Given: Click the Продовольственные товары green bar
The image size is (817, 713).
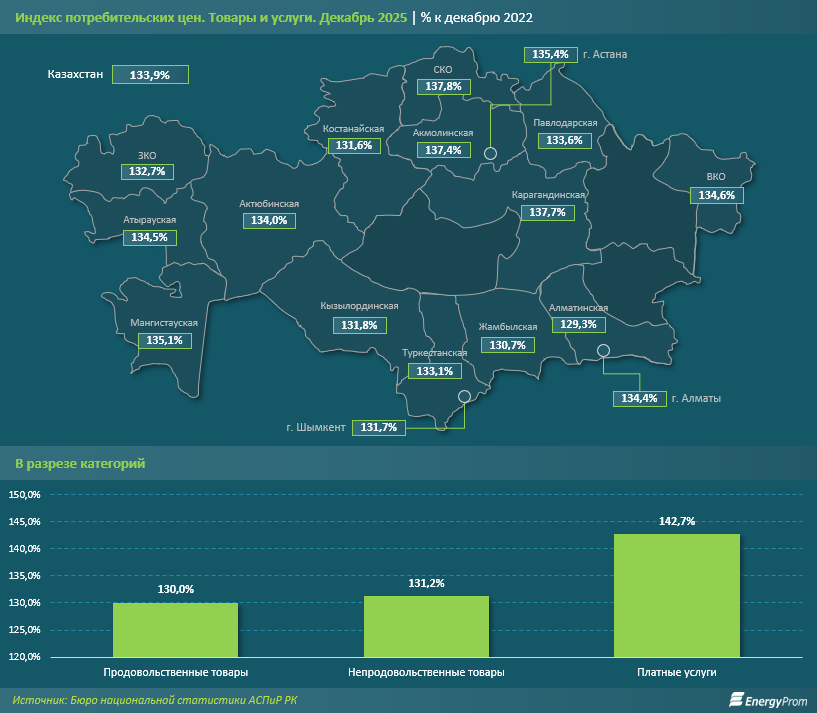Looking at the screenshot, I should coord(175,629).
